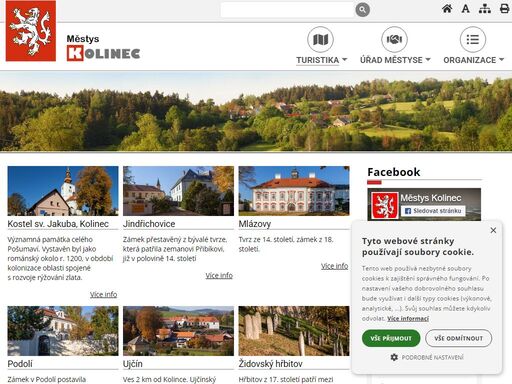Image resolution: width=512 pixels, height=384 pixels.
Task: Select the Židovský hřbitov heading
Action: pyautogui.click(x=270, y=364)
